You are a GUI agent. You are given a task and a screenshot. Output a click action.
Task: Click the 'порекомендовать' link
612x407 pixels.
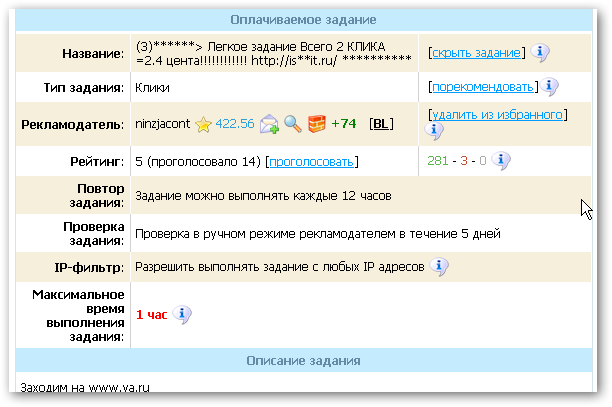tap(484, 87)
